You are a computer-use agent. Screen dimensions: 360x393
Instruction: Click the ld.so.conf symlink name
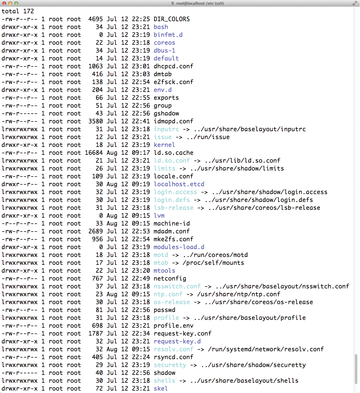pyautogui.click(x=171, y=161)
